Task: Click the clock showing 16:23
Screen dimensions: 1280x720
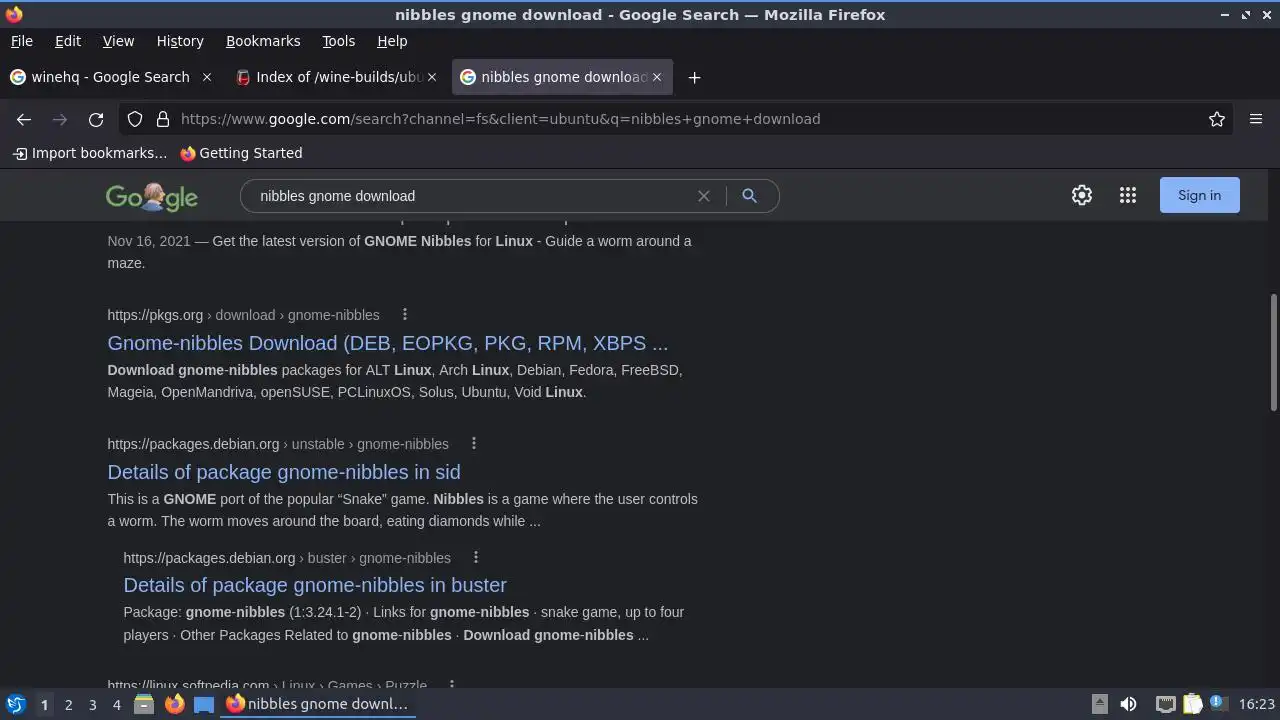Action: click(x=1257, y=704)
